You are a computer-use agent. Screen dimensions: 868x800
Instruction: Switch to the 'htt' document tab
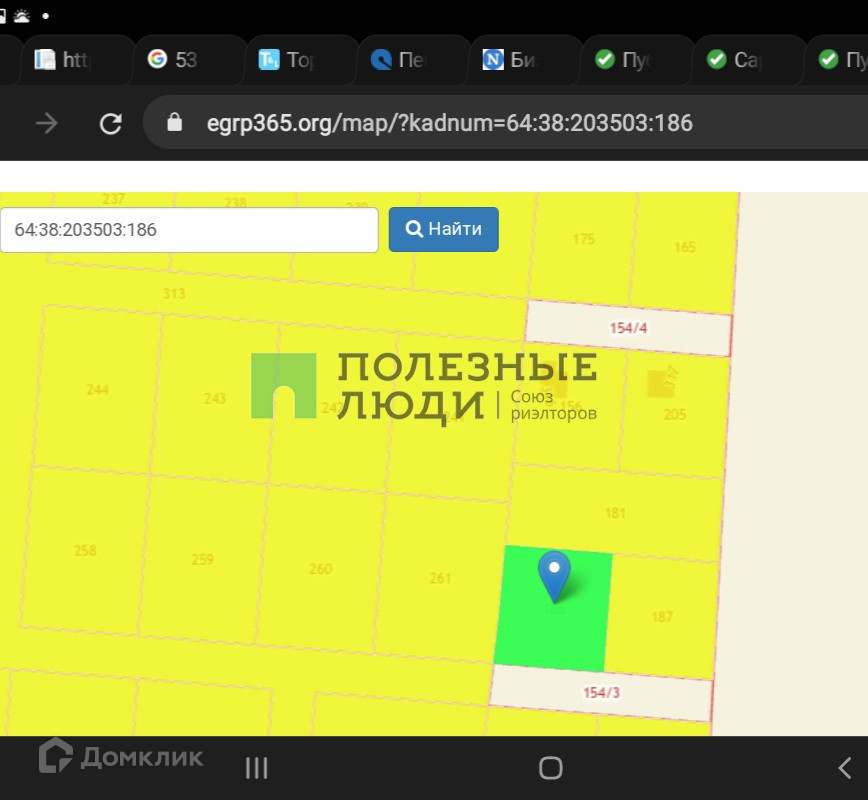pos(77,60)
